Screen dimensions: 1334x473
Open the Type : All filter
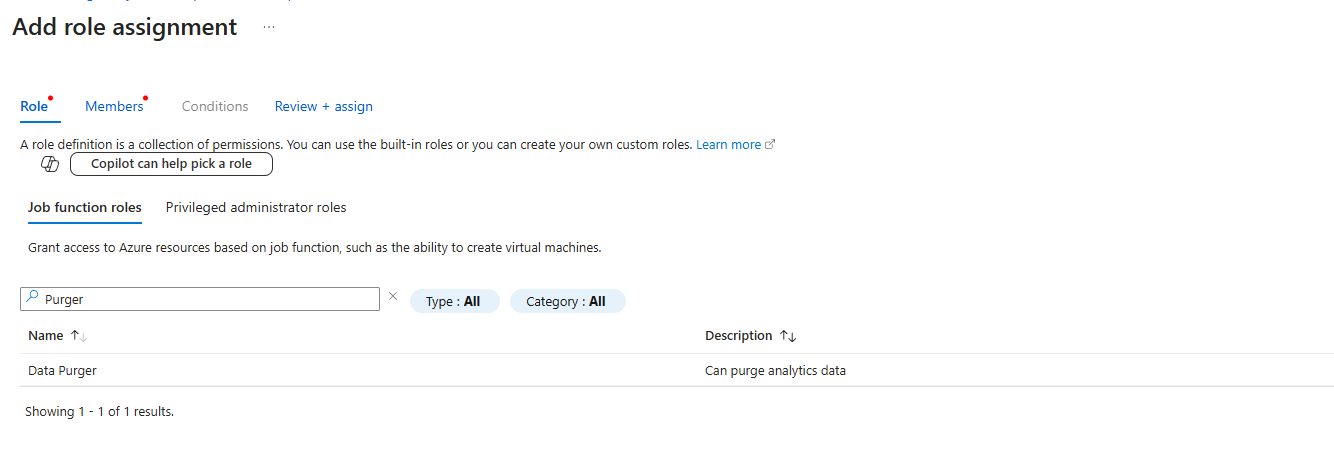(454, 301)
